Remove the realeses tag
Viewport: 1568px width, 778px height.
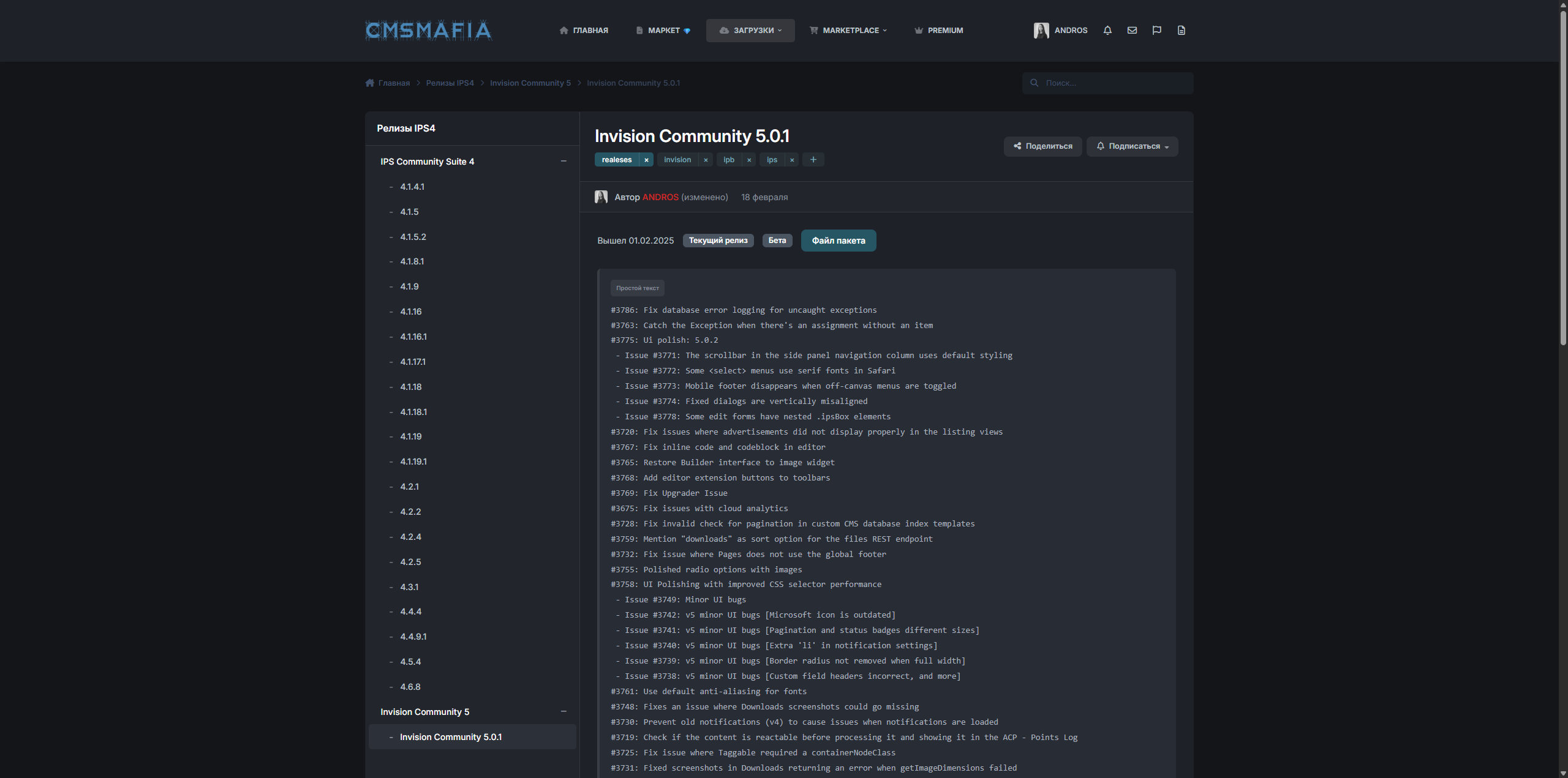(646, 160)
